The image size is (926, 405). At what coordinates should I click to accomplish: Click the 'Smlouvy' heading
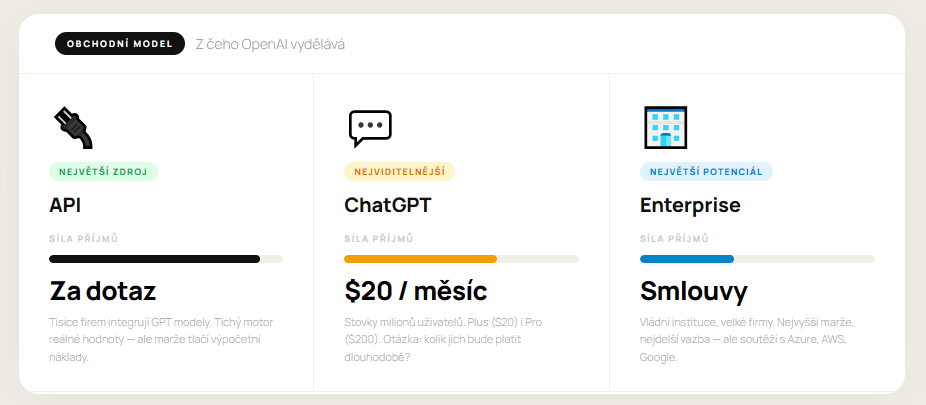(693, 291)
